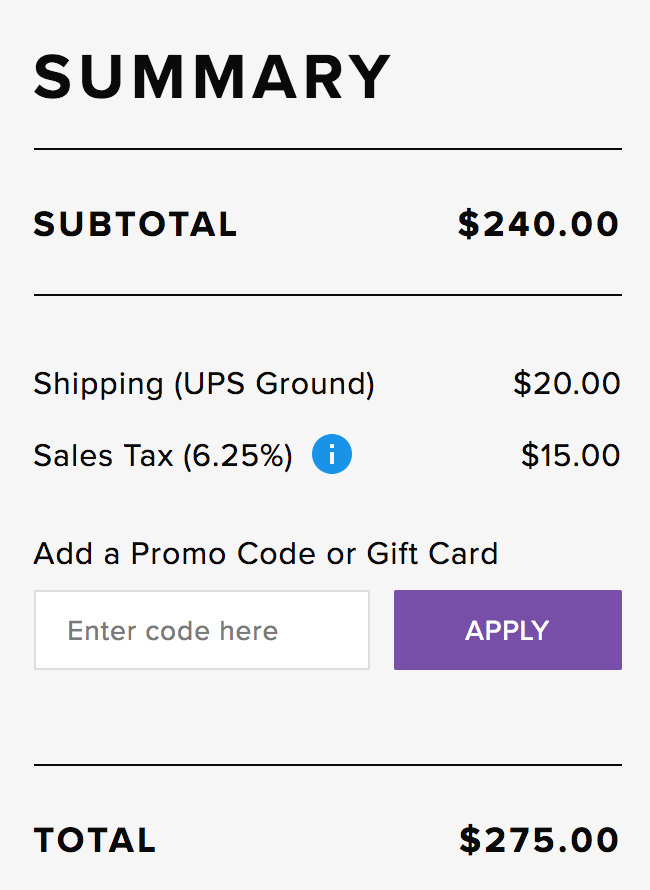Image resolution: width=650 pixels, height=890 pixels.
Task: Click the divider line above the total row
Action: pos(328,765)
